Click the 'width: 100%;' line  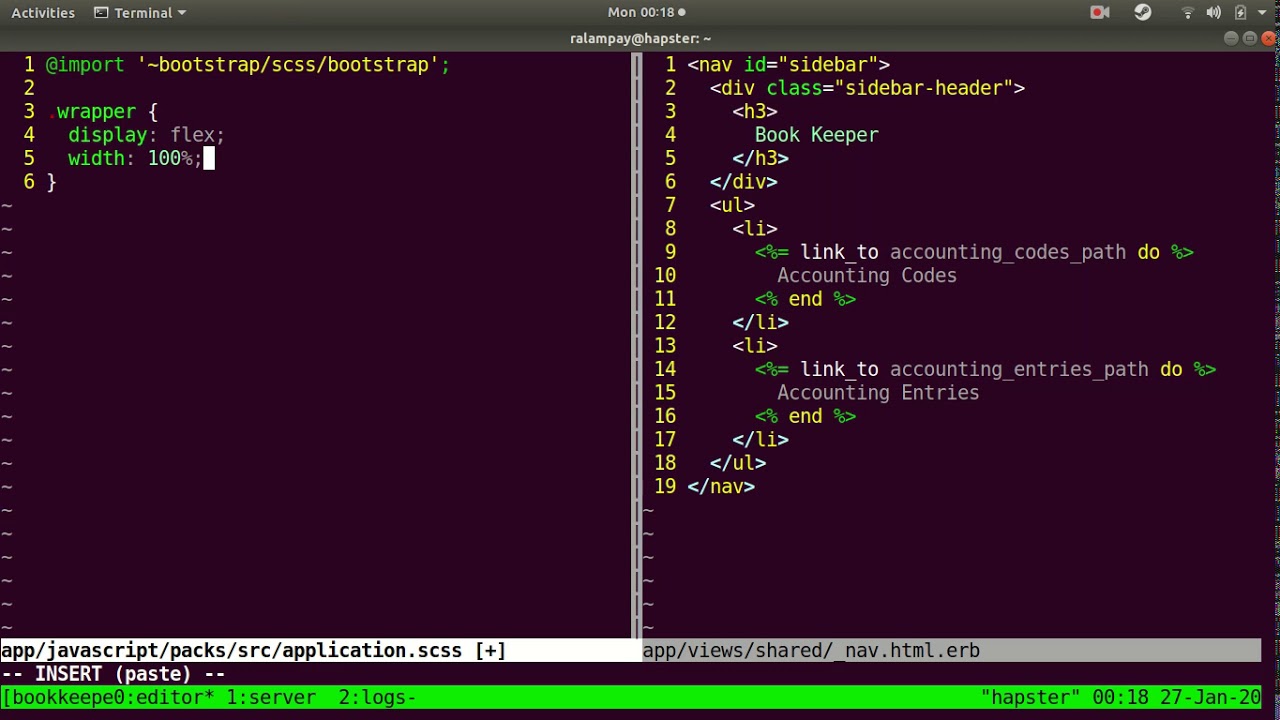click(135, 158)
